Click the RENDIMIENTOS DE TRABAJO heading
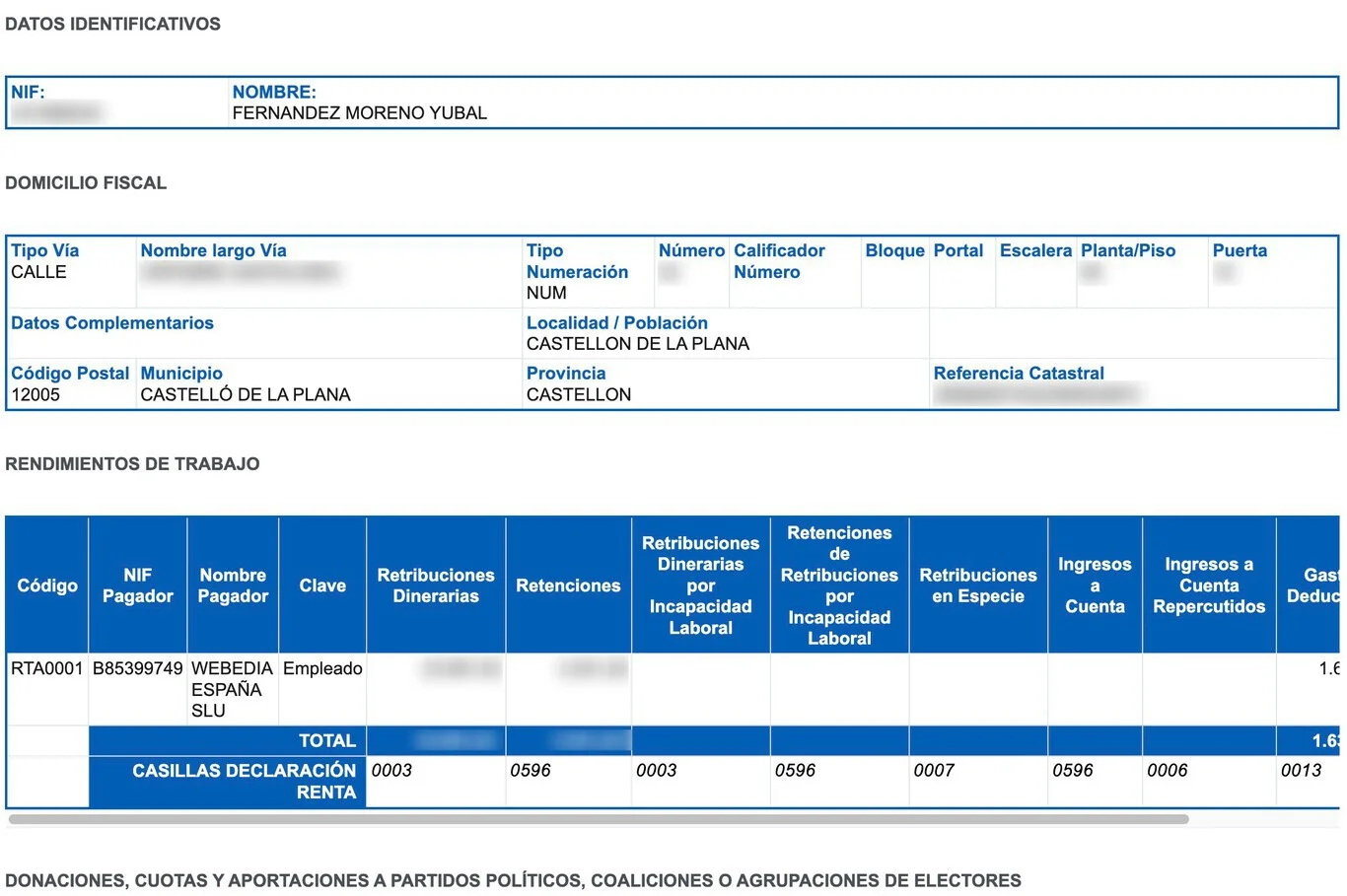Viewport: 1347px width, 896px height. [x=132, y=463]
